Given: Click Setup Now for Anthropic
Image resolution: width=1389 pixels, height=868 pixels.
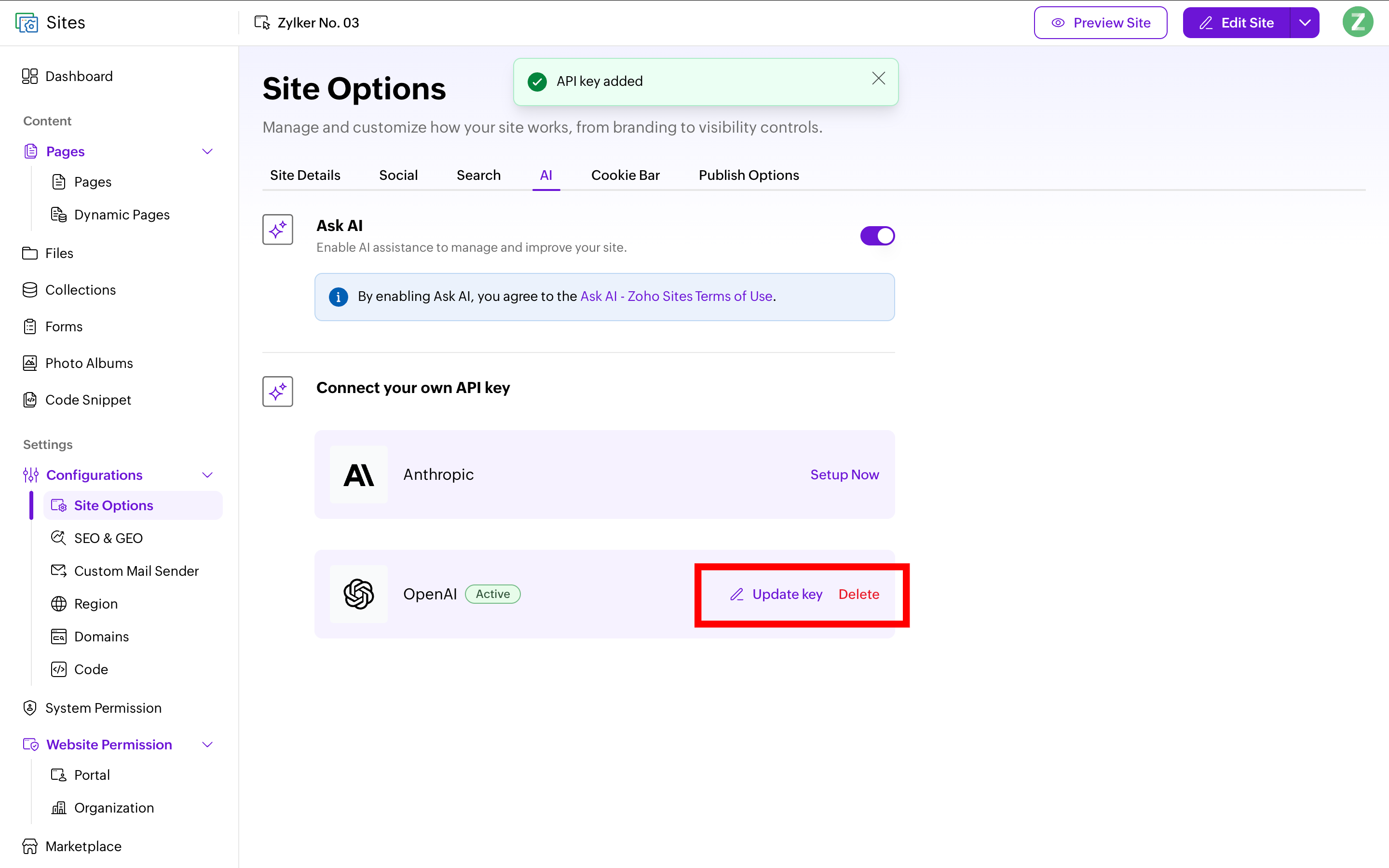Looking at the screenshot, I should (844, 475).
